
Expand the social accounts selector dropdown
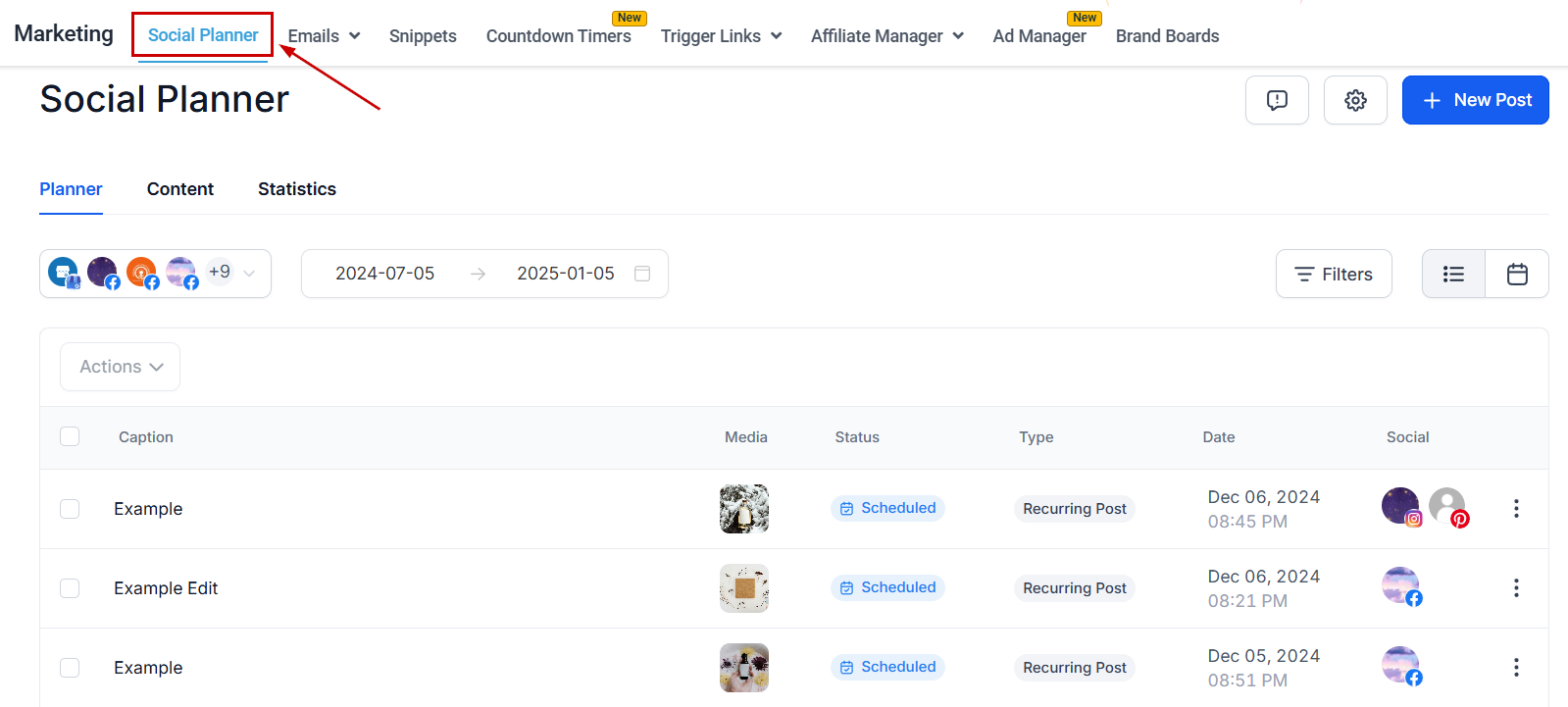(249, 274)
